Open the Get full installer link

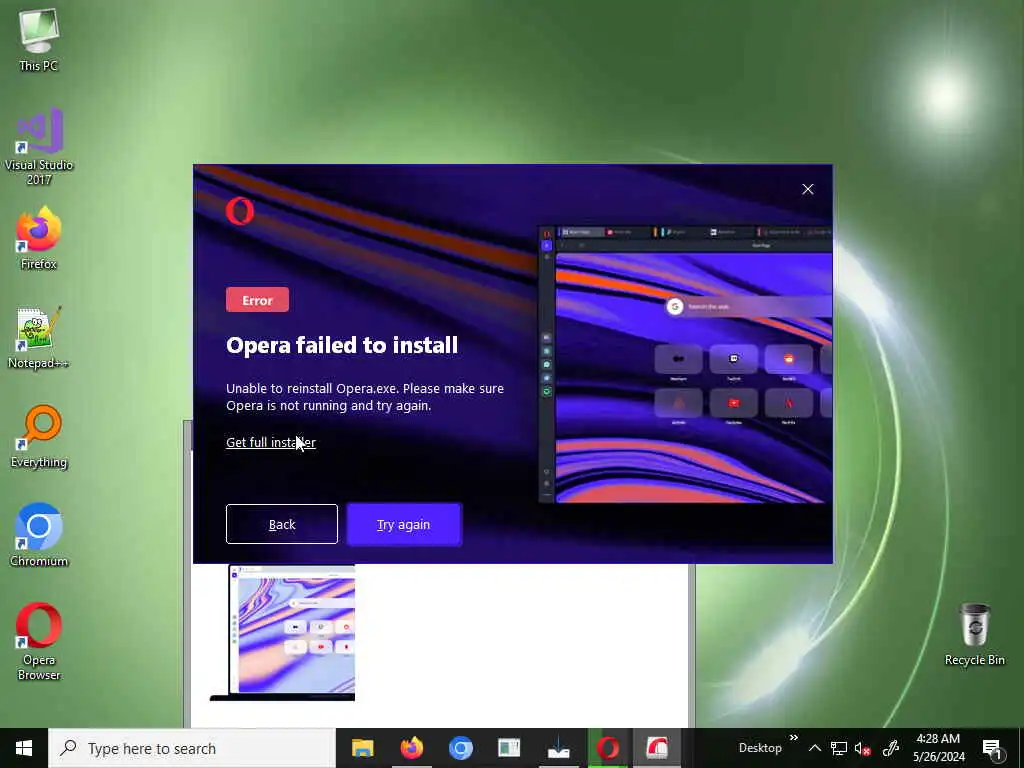[270, 442]
